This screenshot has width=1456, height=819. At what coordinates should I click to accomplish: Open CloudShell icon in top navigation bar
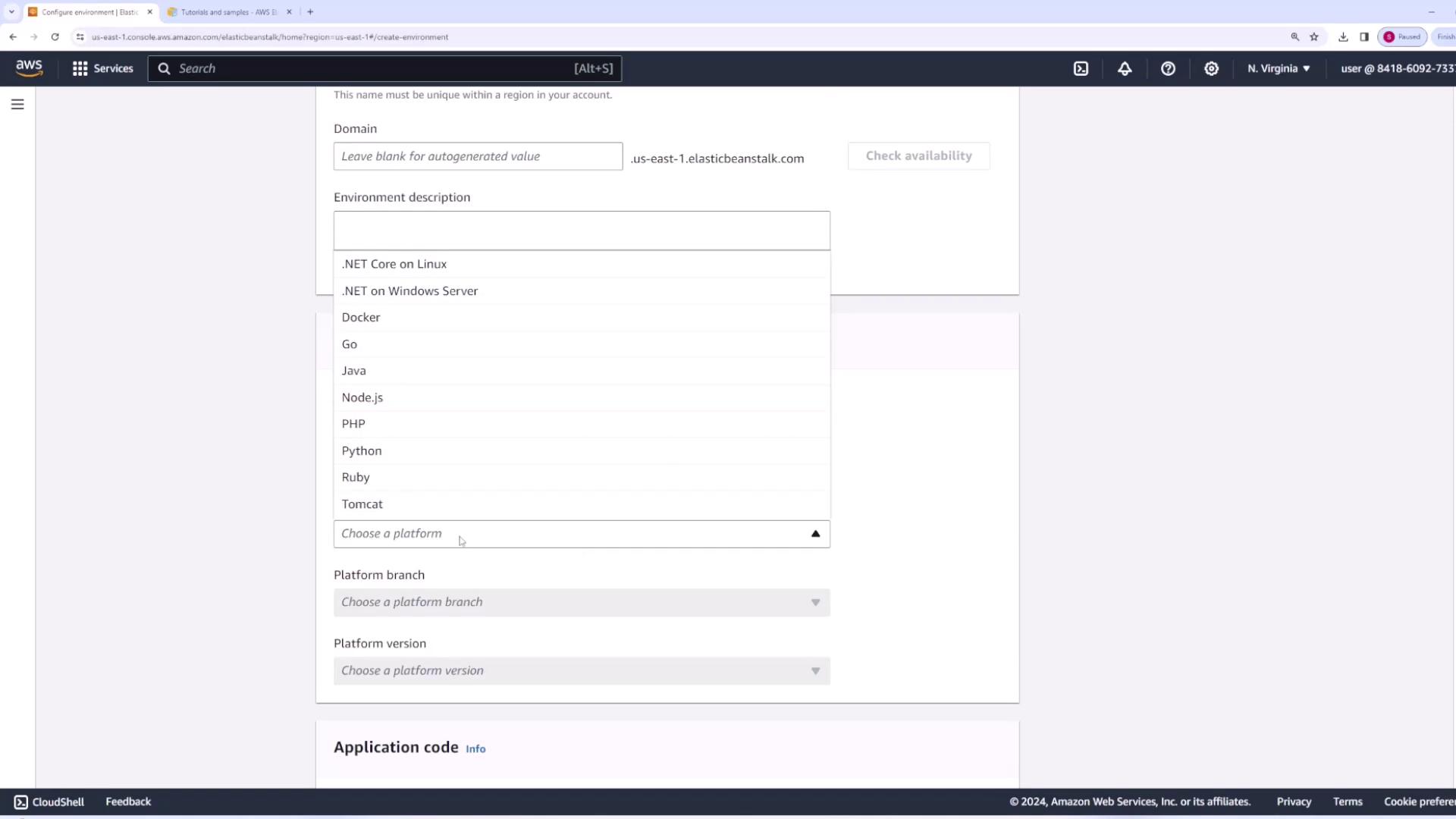[x=1081, y=68]
